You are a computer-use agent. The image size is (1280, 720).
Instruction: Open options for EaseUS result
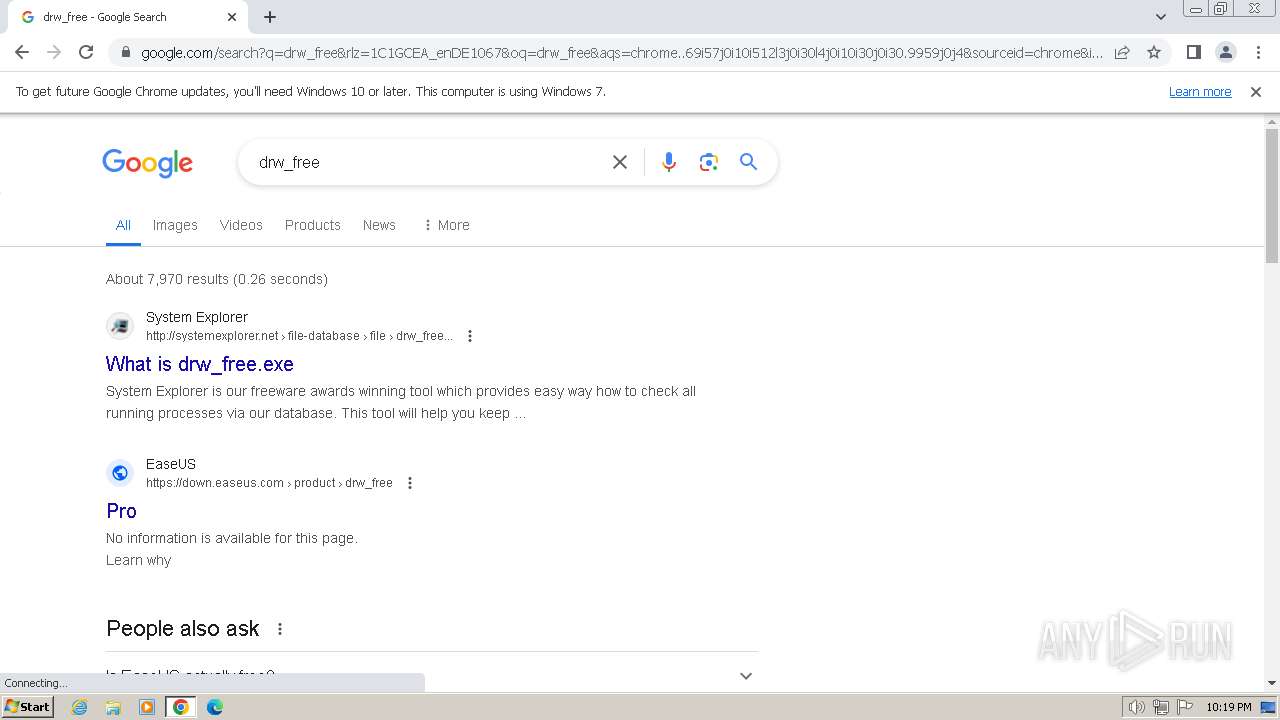(x=410, y=483)
